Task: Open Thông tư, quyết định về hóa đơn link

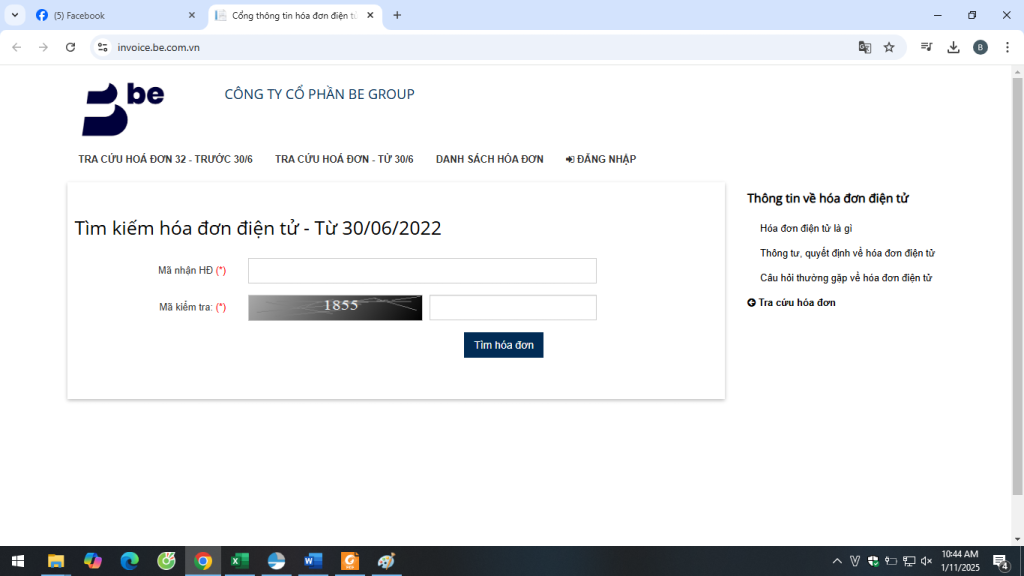Action: point(847,253)
